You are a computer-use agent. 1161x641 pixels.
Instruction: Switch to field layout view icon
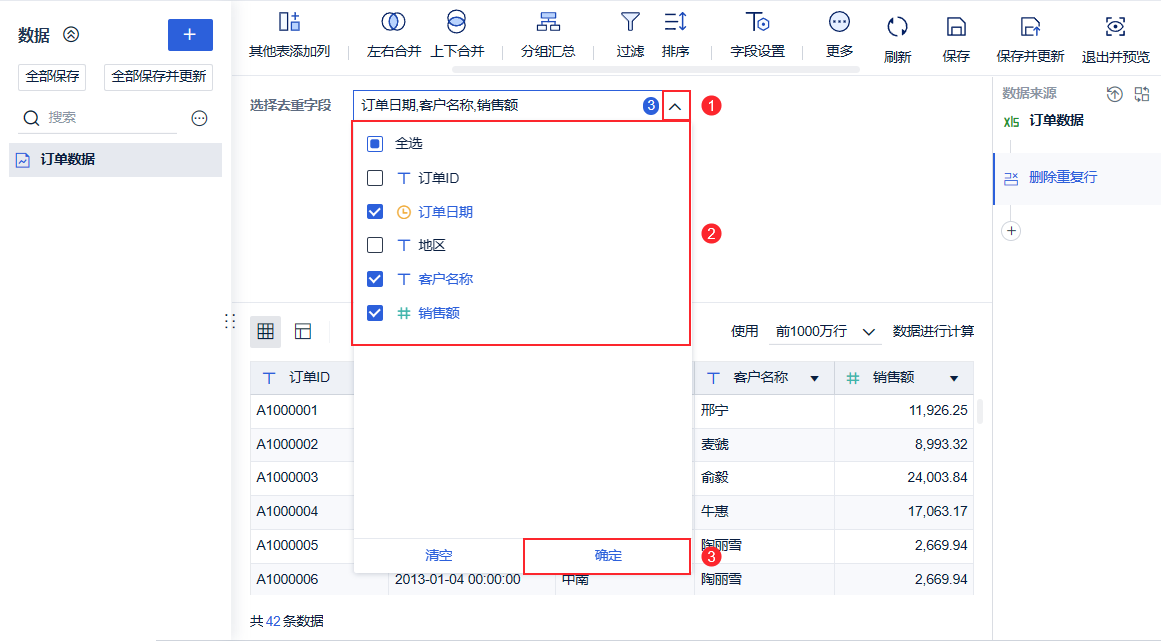tap(303, 331)
